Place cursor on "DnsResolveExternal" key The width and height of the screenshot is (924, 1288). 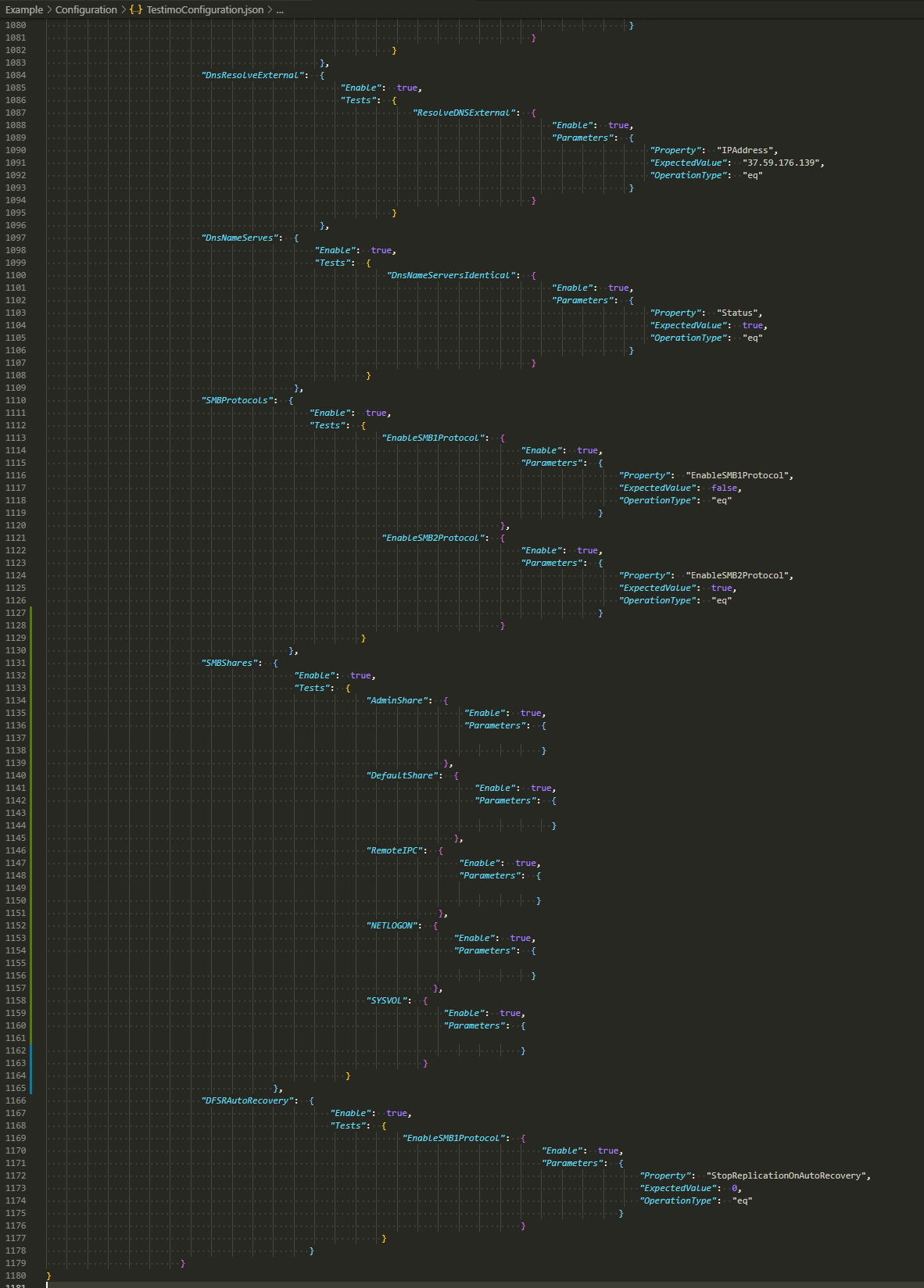click(252, 75)
